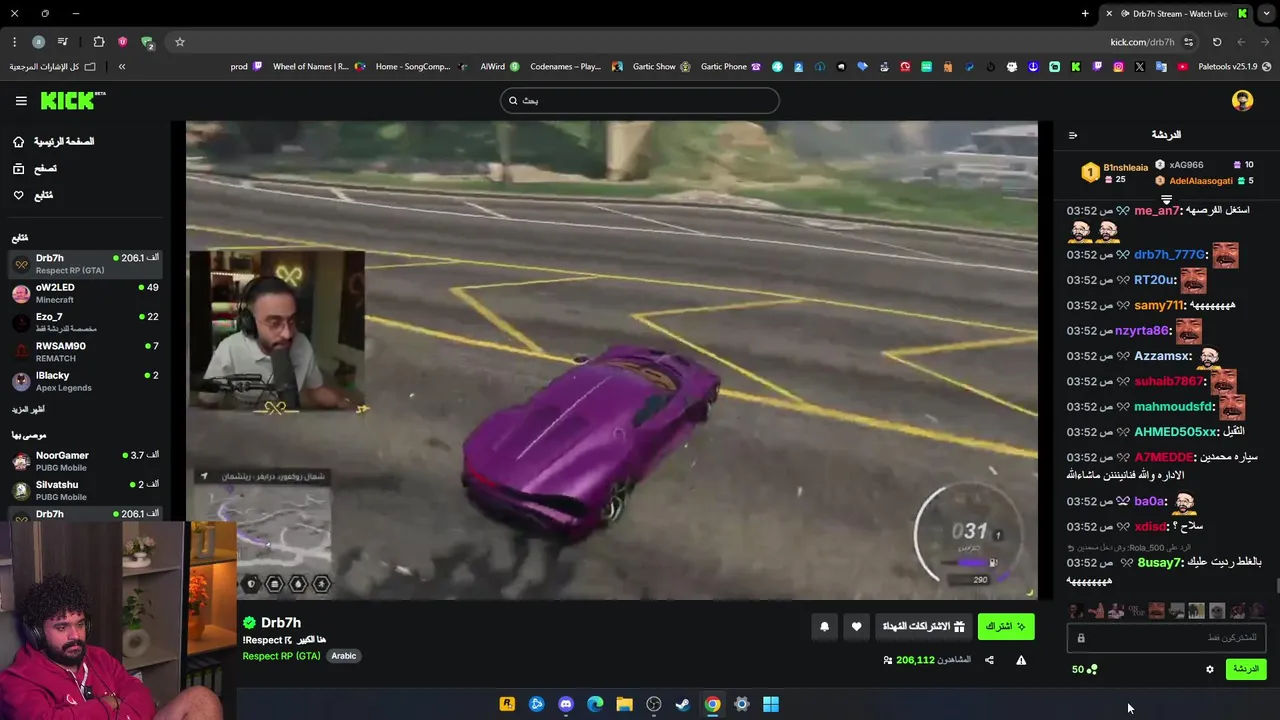Click the subscribers-only chat input field

coord(1166,638)
